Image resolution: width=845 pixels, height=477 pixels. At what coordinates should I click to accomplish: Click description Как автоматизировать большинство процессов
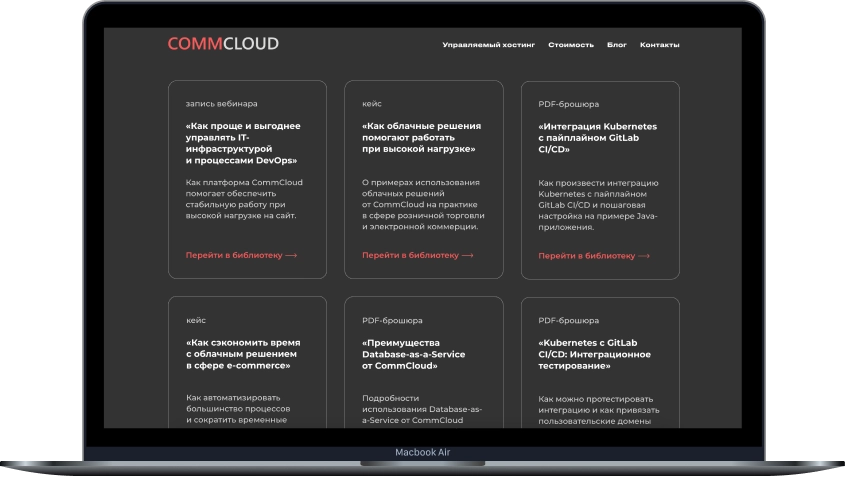[238, 409]
